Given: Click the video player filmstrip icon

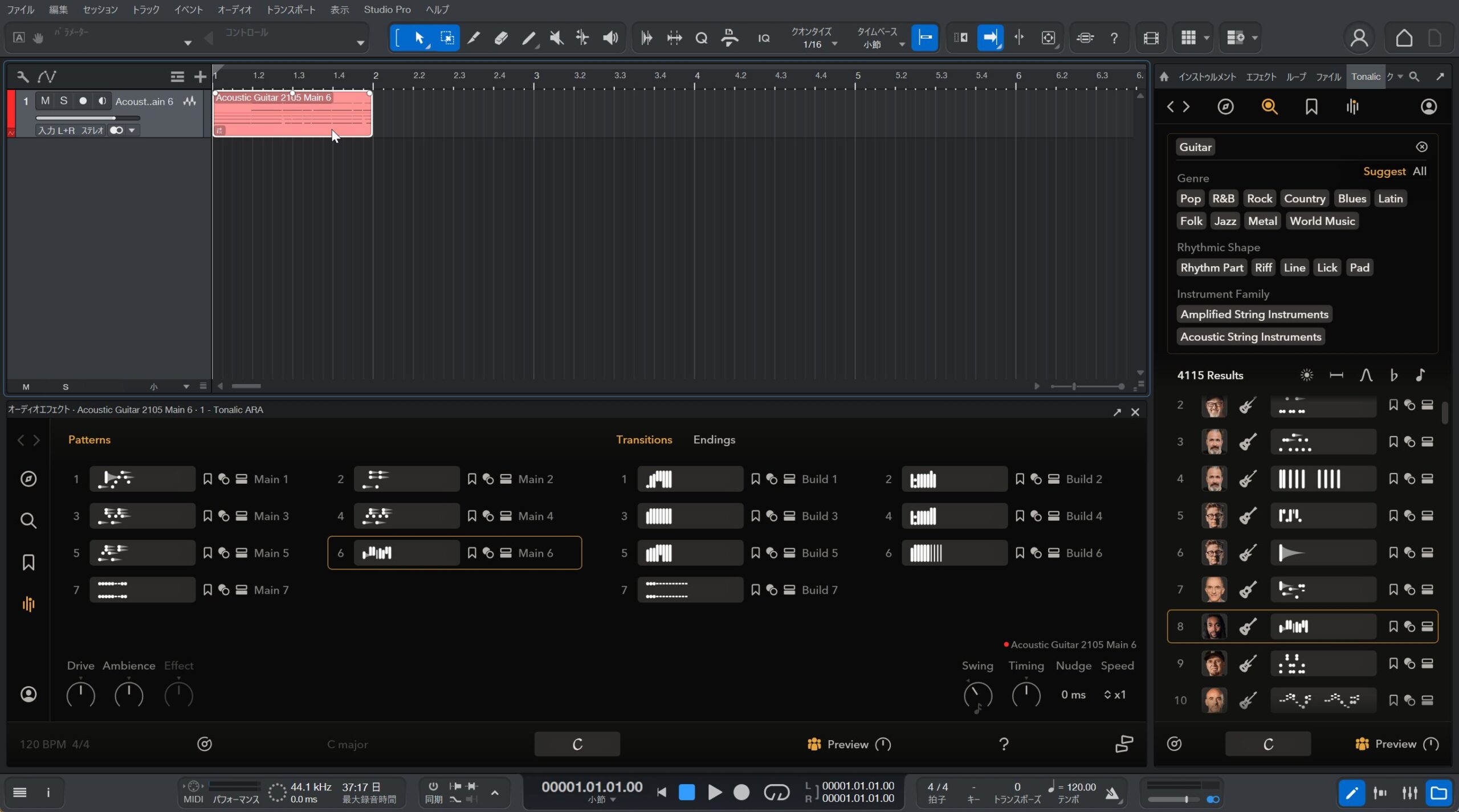Looking at the screenshot, I should coord(1151,38).
